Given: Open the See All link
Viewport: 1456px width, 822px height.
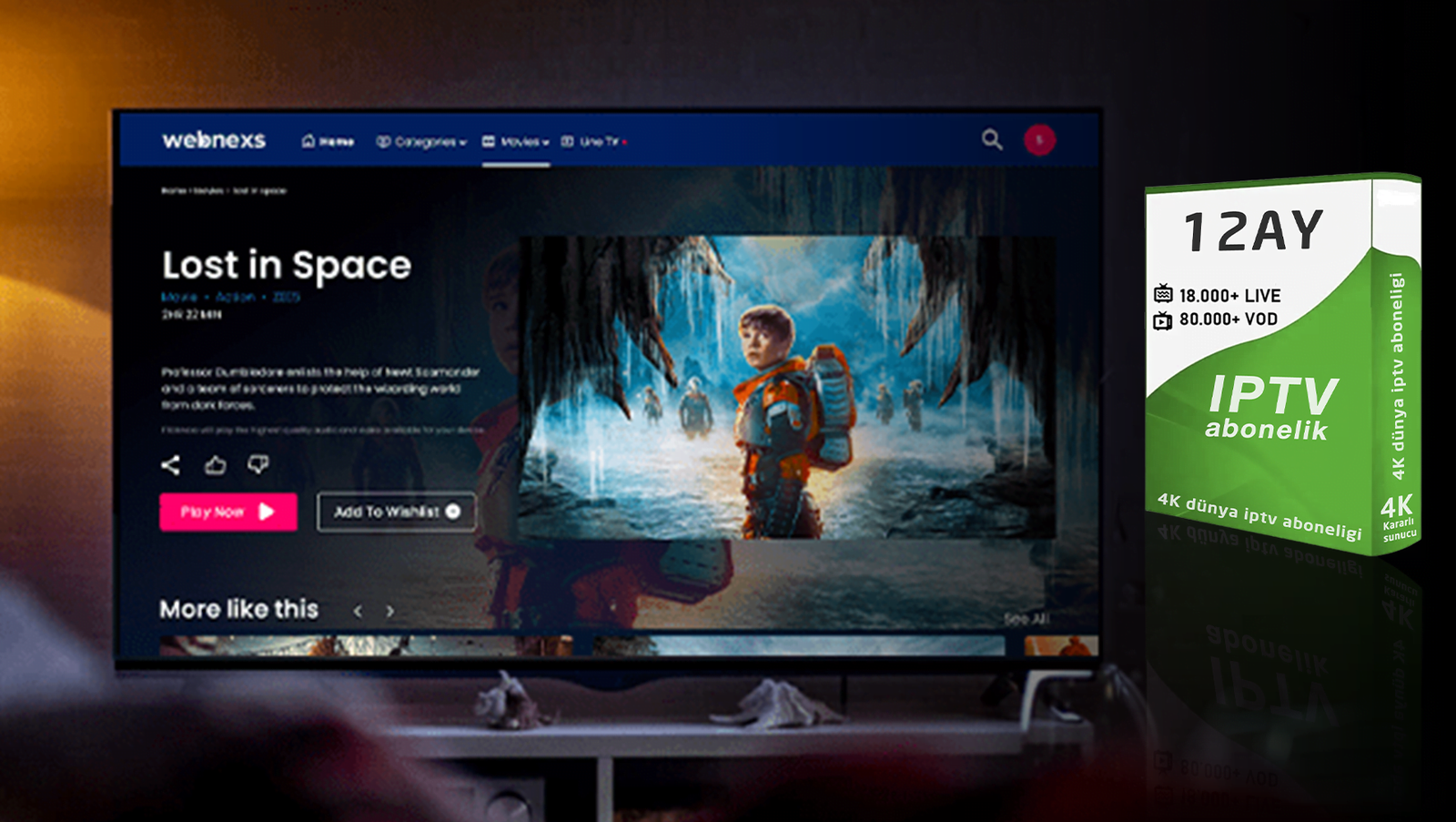Looking at the screenshot, I should tap(1026, 619).
